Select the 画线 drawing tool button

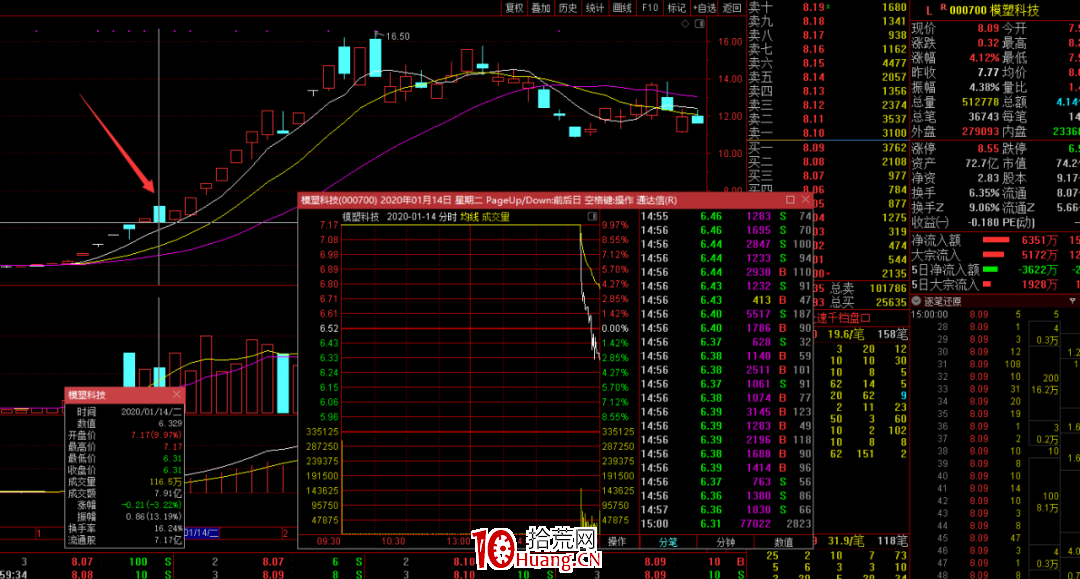[622, 8]
